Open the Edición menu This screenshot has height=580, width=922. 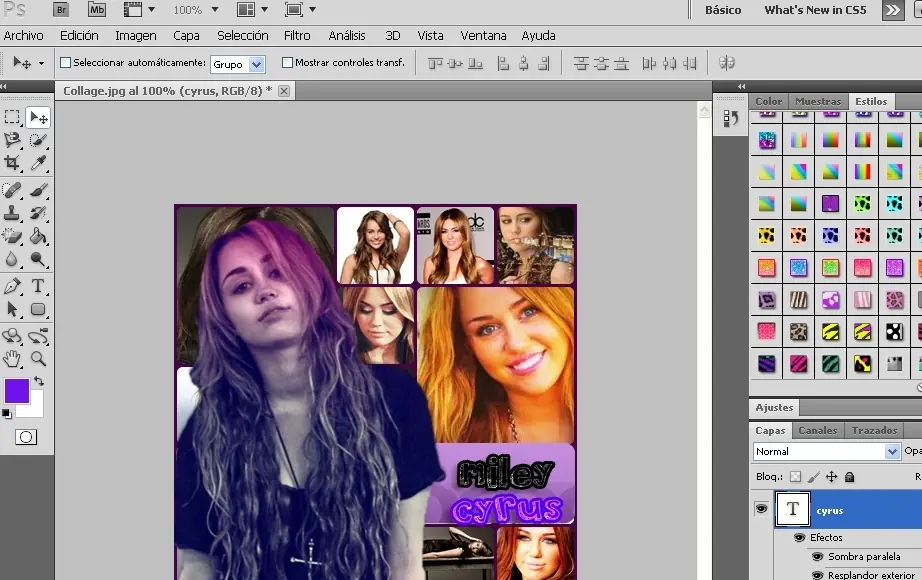pyautogui.click(x=79, y=36)
